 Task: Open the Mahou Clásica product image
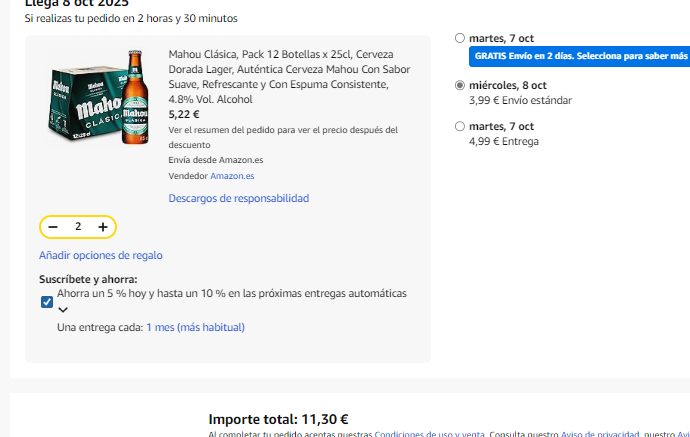click(99, 96)
